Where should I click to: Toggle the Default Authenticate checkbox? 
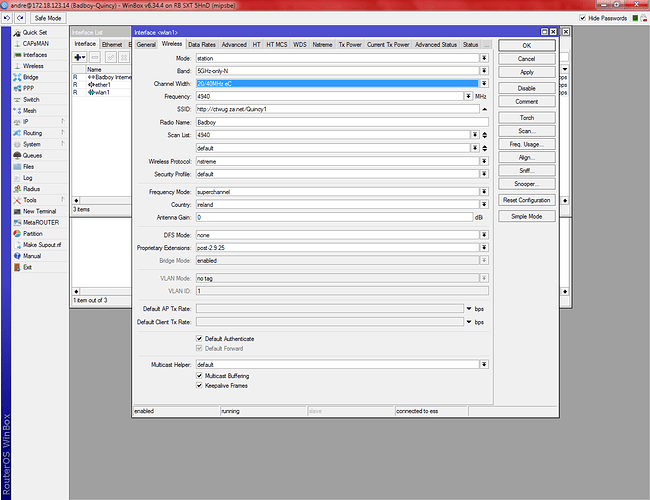click(199, 338)
